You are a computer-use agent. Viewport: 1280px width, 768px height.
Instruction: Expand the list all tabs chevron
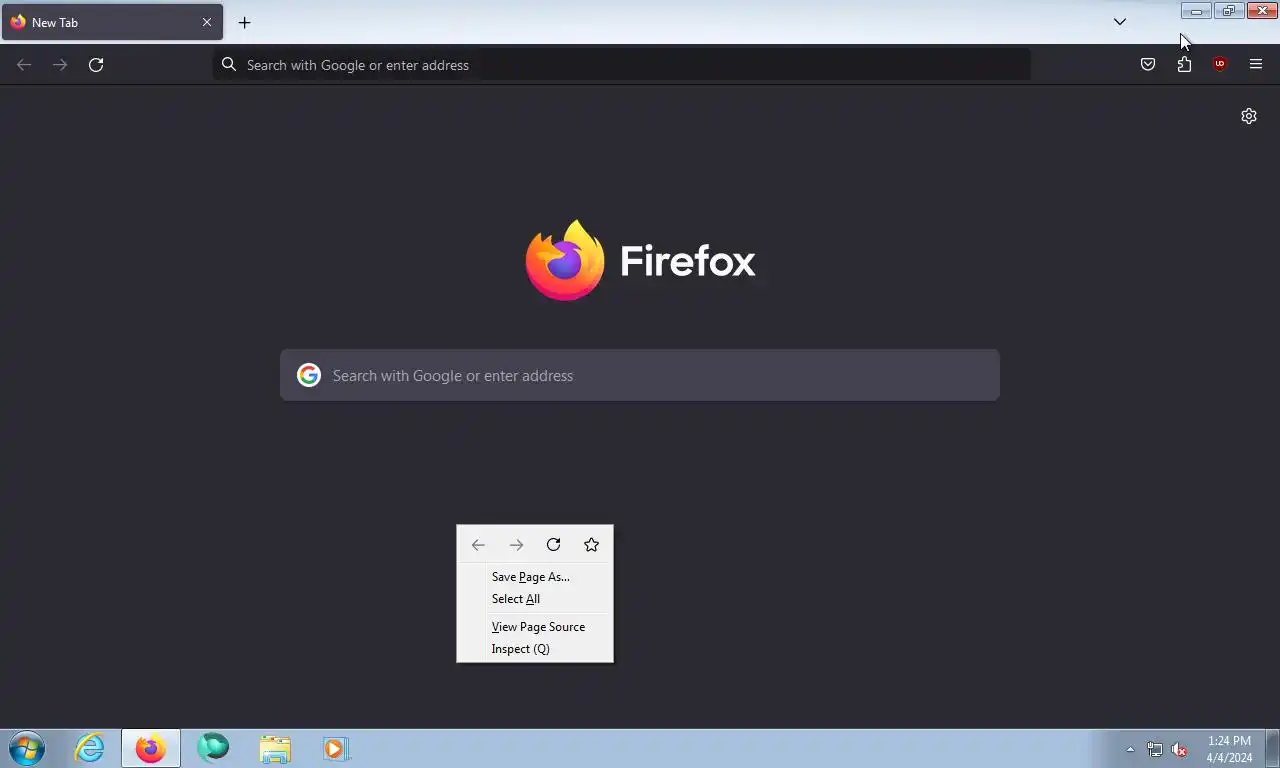coord(1120,22)
